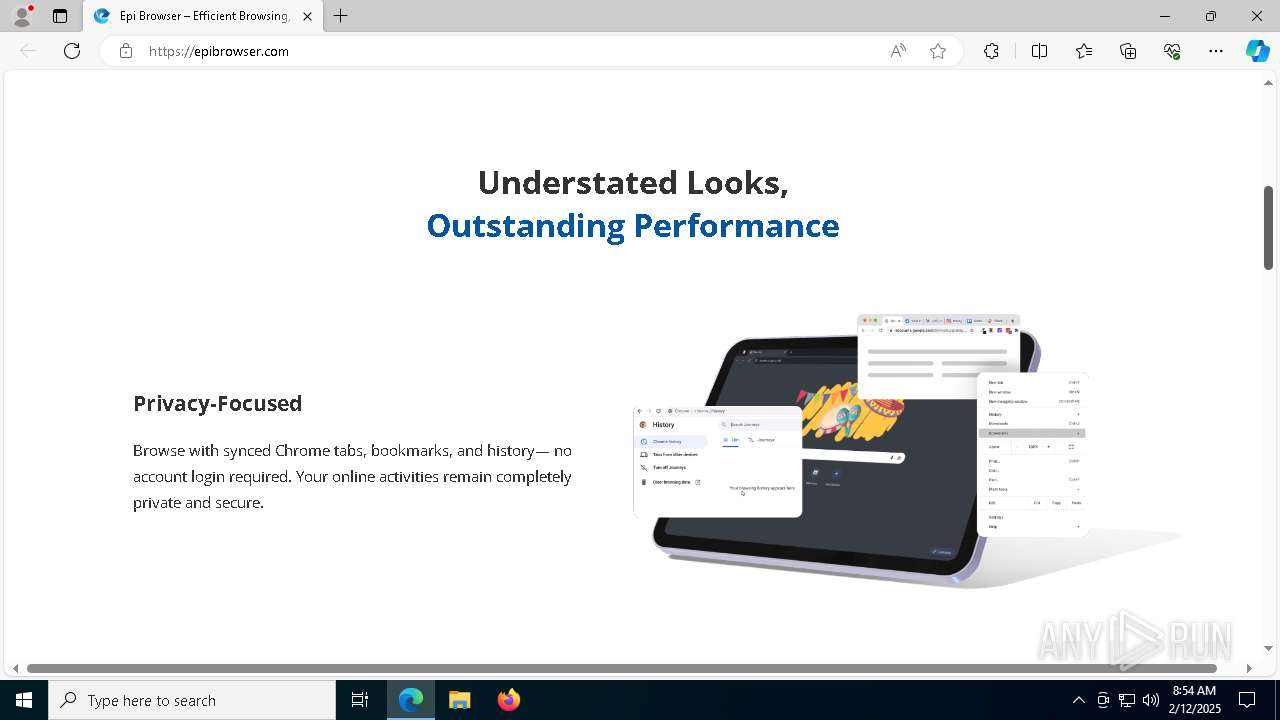Open Microsoft Edge from taskbar
The image size is (1280, 720).
click(411, 700)
